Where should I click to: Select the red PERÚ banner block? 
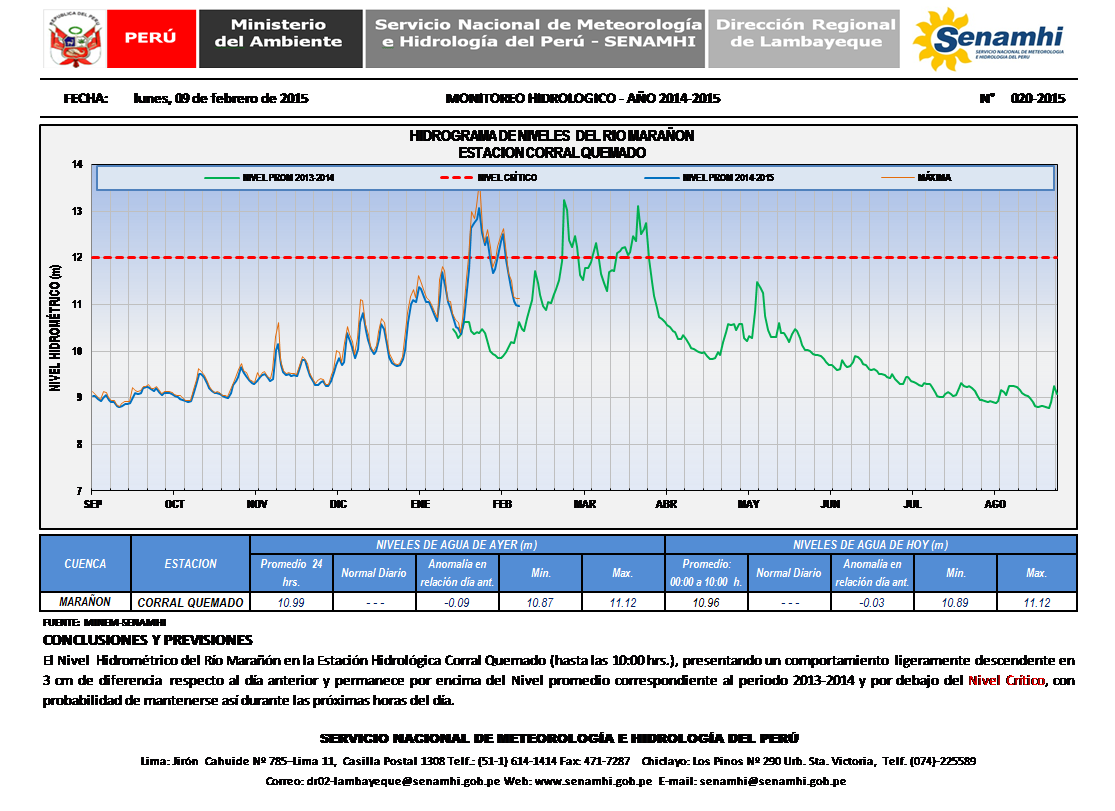tap(150, 39)
